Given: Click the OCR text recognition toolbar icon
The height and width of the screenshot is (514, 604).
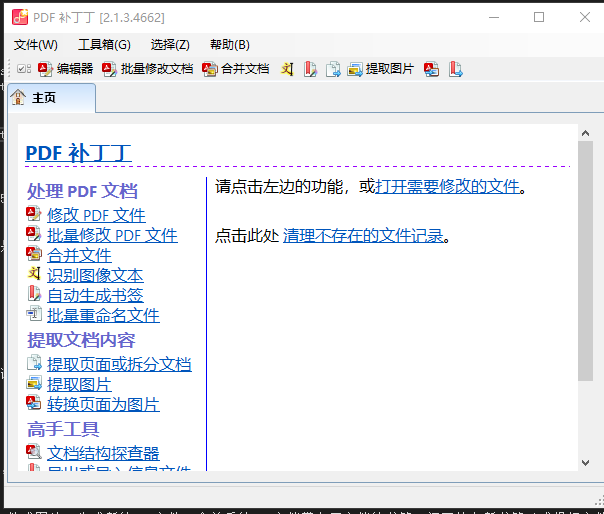Looking at the screenshot, I should pyautogui.click(x=287, y=69).
